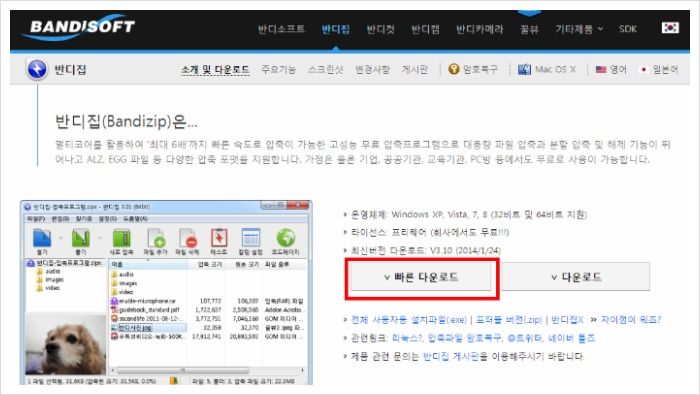This screenshot has height=395, width=700.
Task: Select the highlighted 반디사진.jpg file row
Action: click(x=208, y=328)
